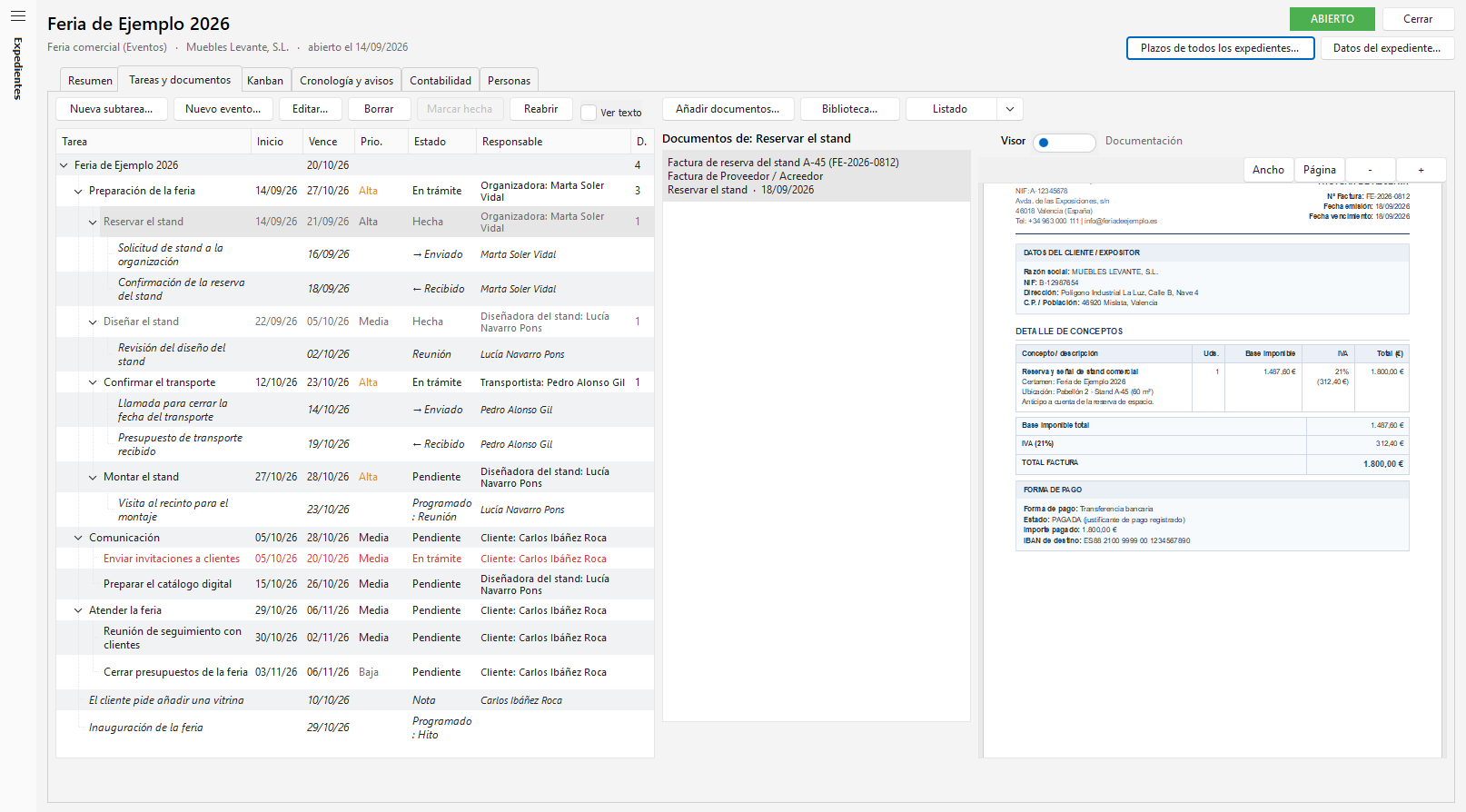This screenshot has width=1466, height=812.
Task: Click the Nueva subtarea button
Action: (x=112, y=109)
